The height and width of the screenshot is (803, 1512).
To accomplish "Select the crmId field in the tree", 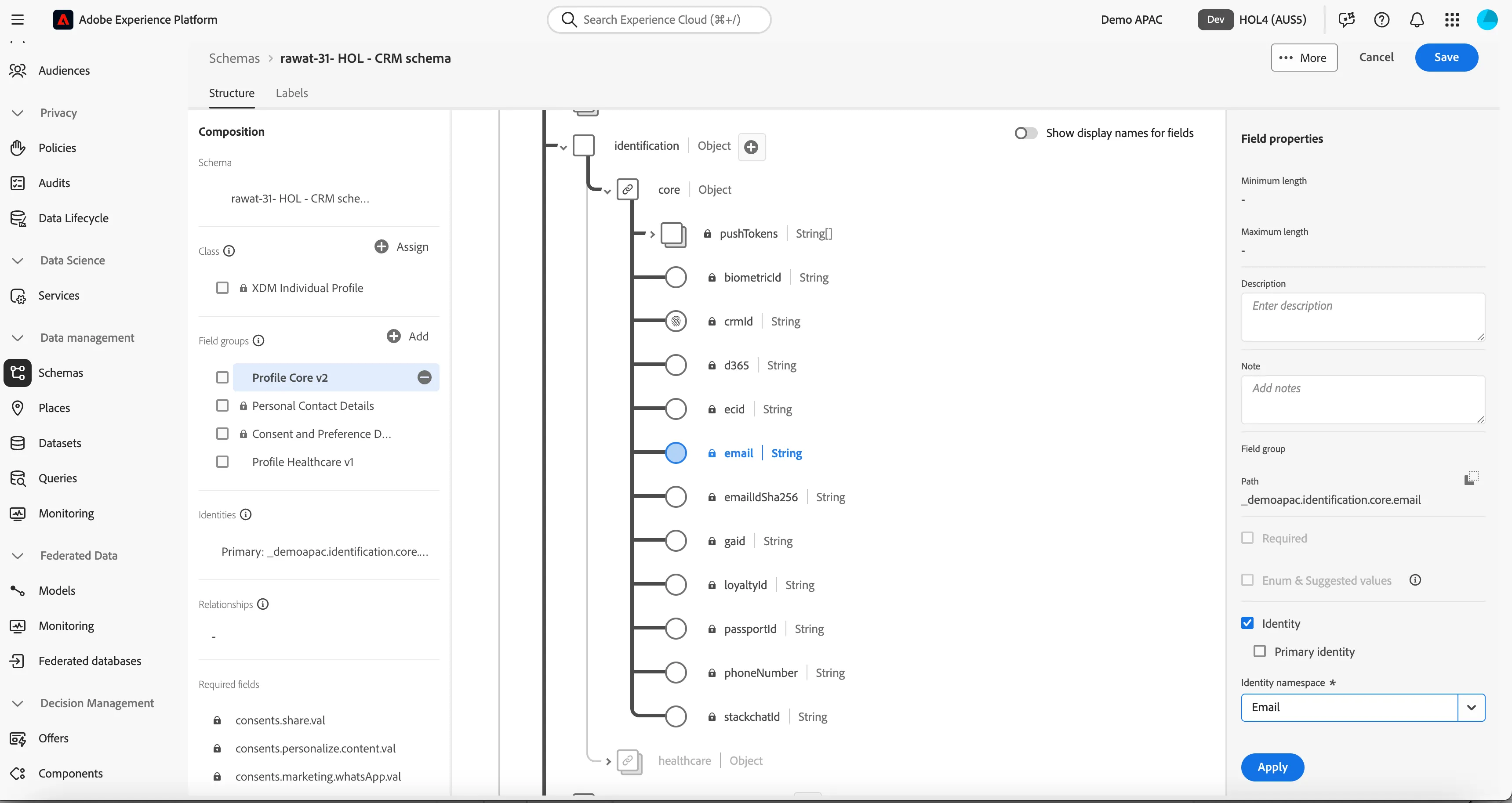I will coord(737,322).
